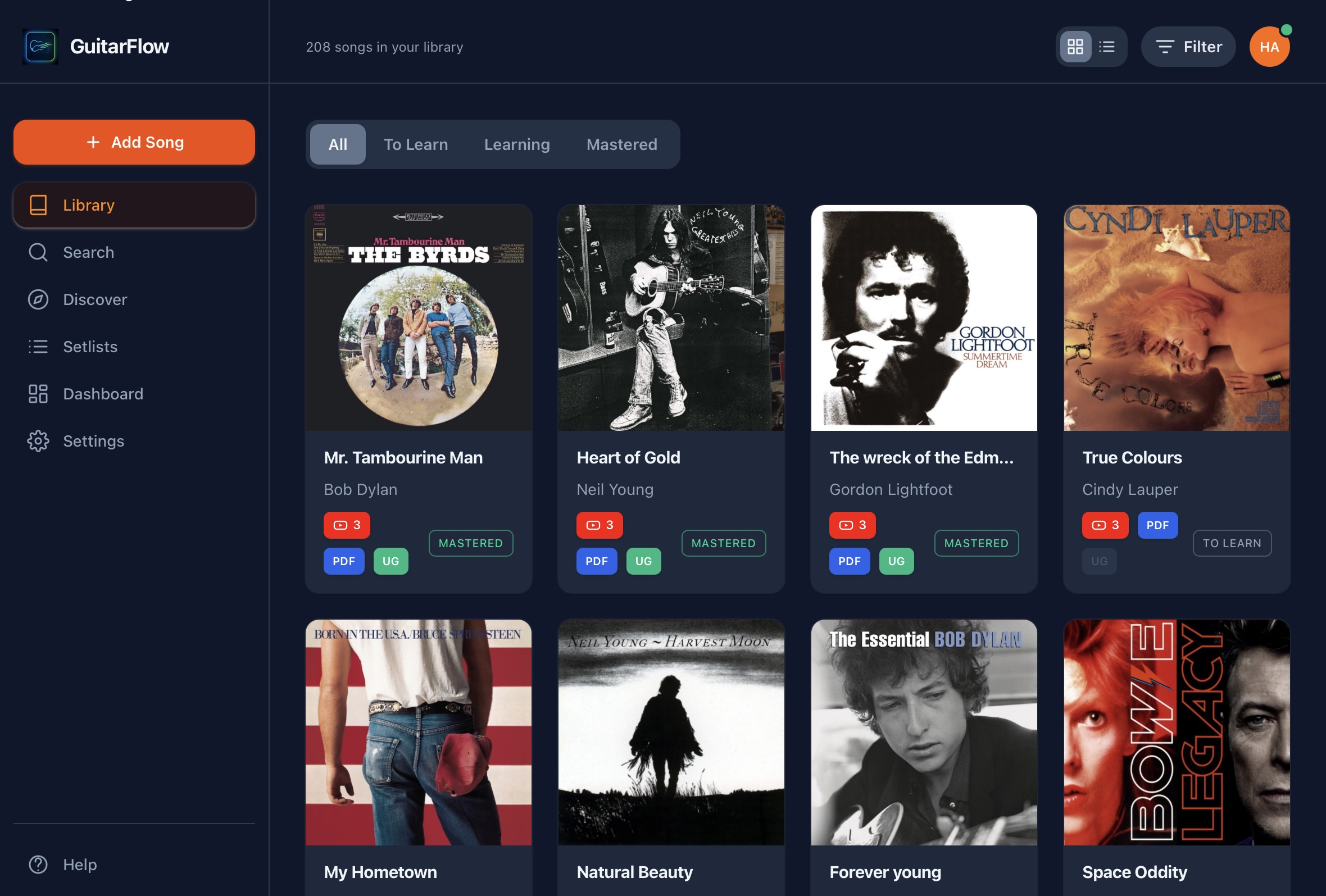
Task: Open Gordon Lightfoot Summertime Dream cover
Action: point(924,318)
